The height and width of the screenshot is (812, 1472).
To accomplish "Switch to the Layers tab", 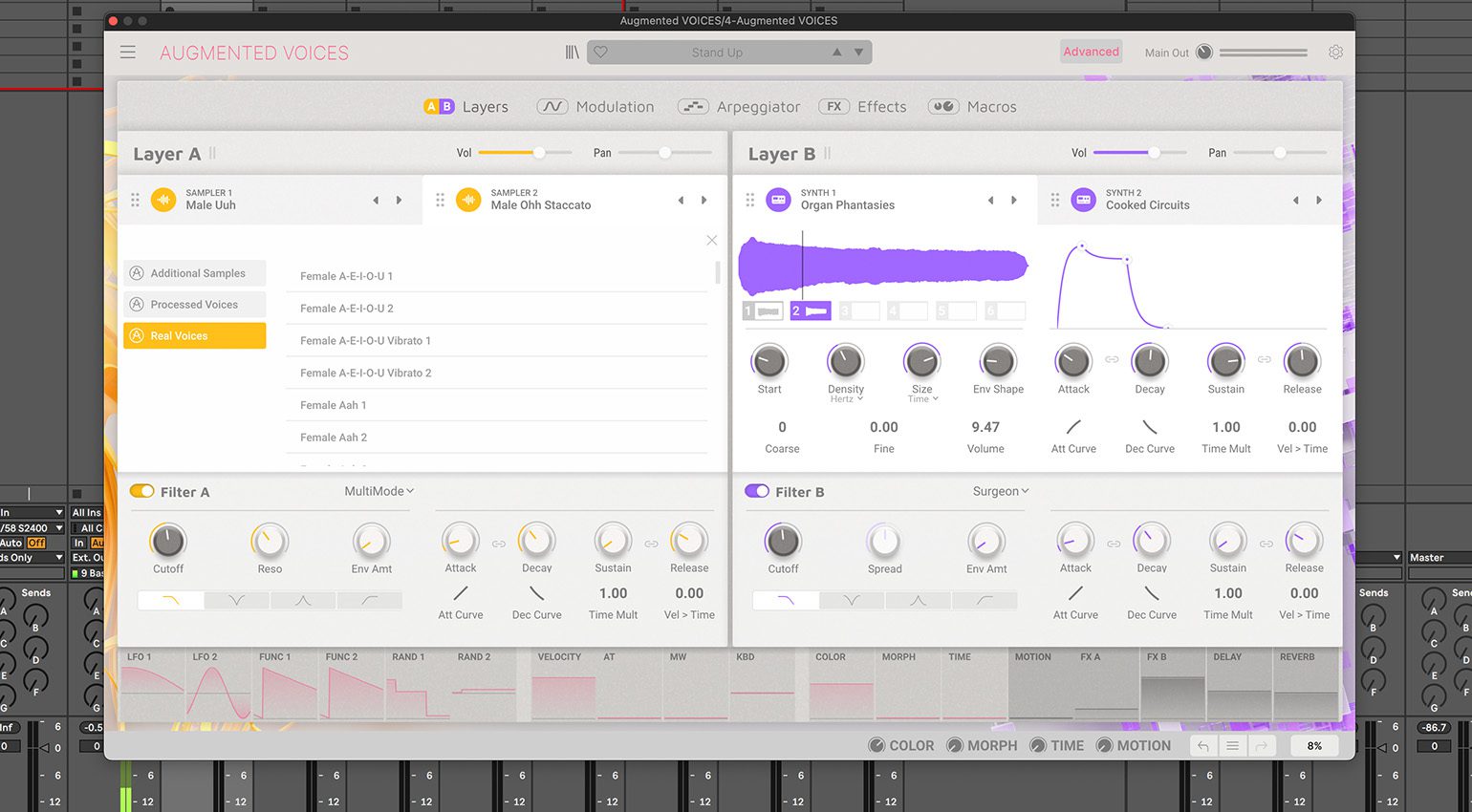I will [465, 107].
